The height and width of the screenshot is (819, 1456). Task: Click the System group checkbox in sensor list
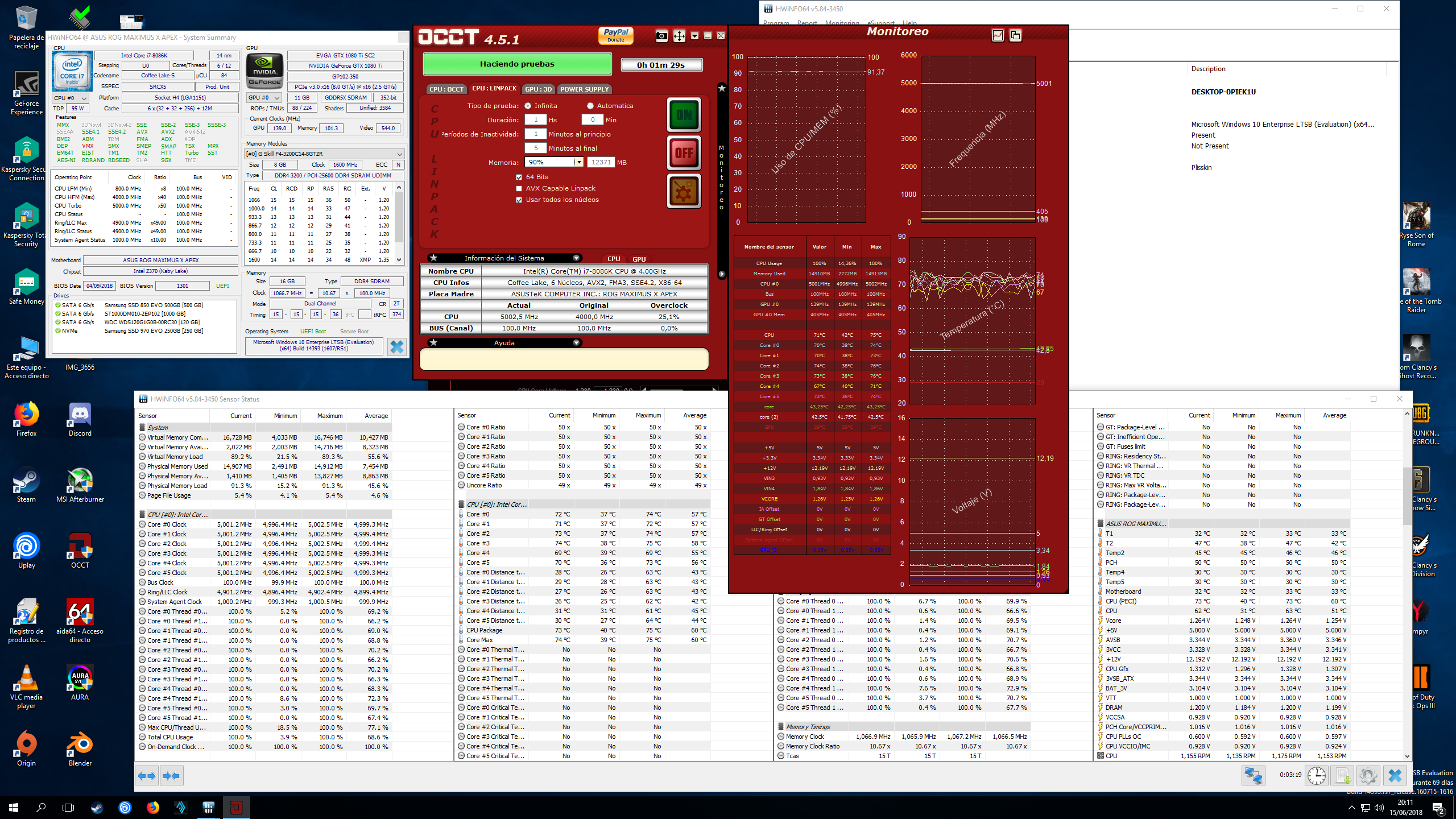[x=142, y=427]
